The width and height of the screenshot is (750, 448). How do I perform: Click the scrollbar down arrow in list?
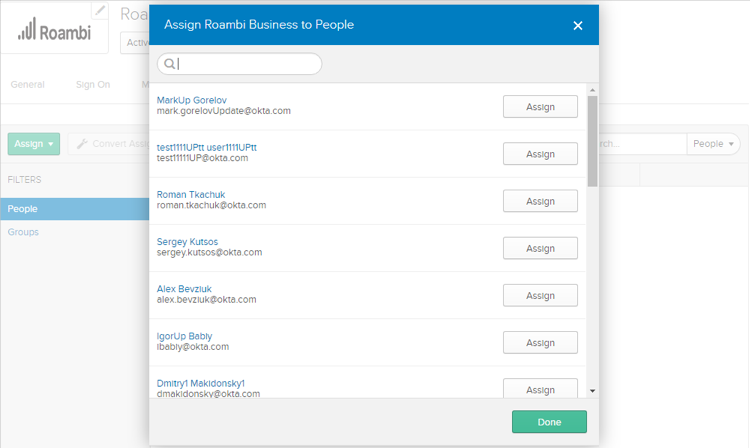[x=592, y=390]
